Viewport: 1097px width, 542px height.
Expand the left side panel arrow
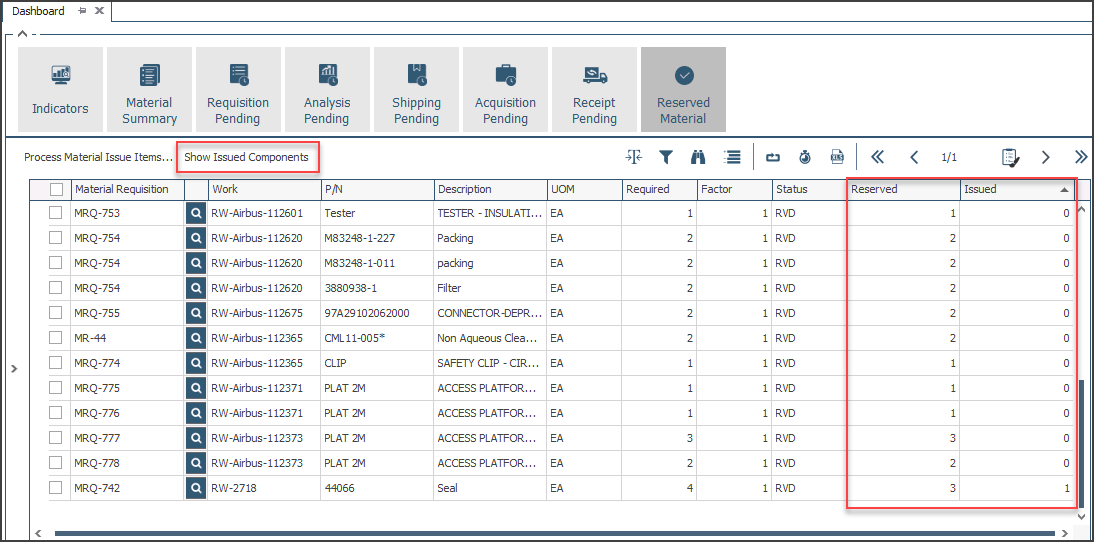14,369
